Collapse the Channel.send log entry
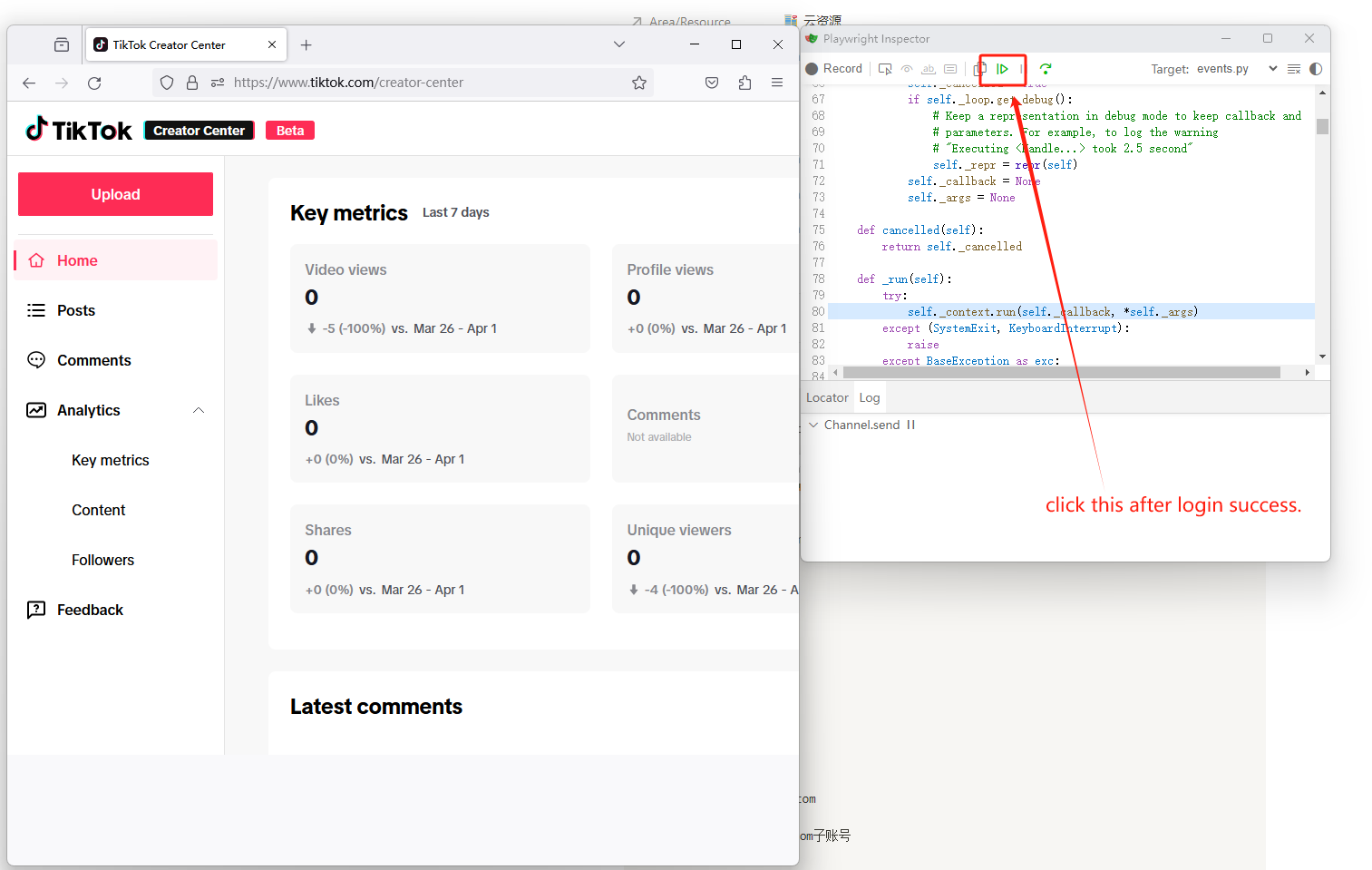 813,425
